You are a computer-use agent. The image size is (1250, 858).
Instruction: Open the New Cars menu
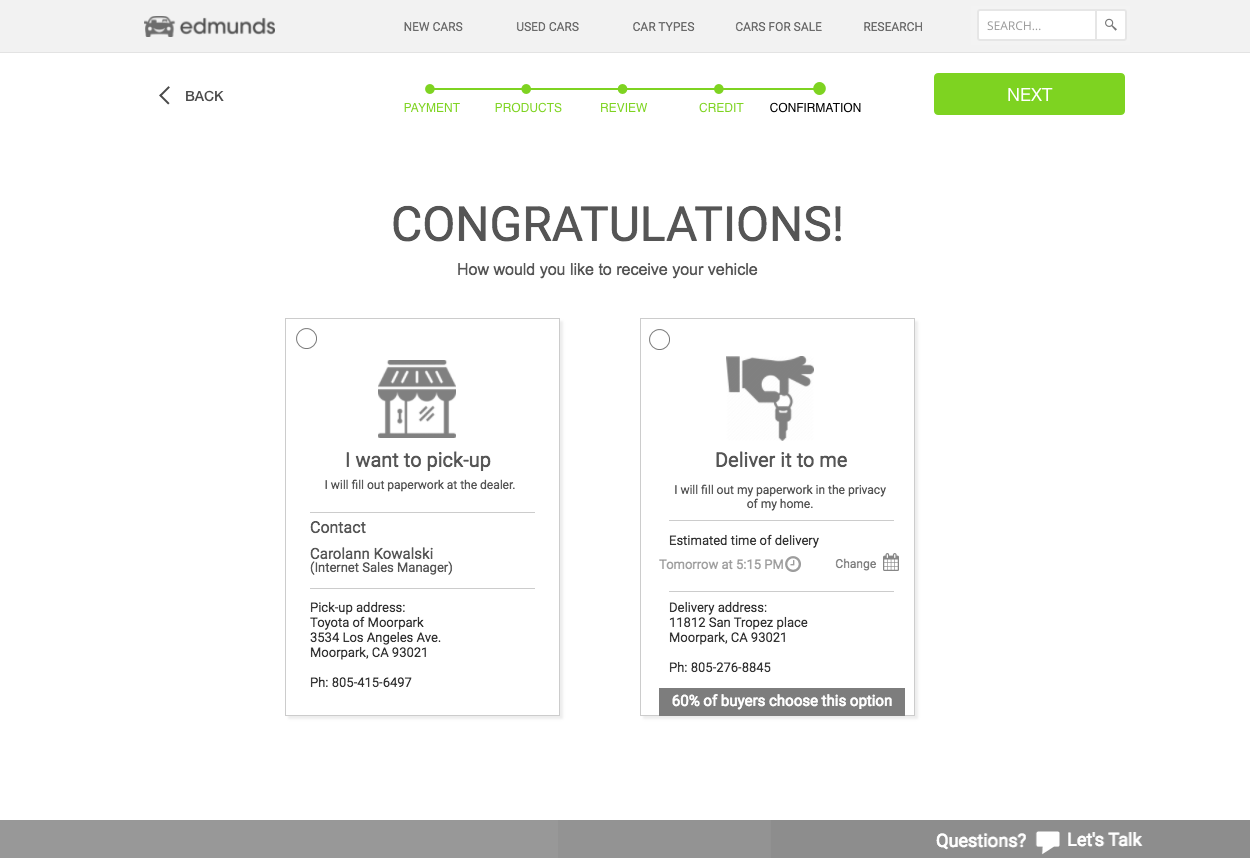coord(433,27)
